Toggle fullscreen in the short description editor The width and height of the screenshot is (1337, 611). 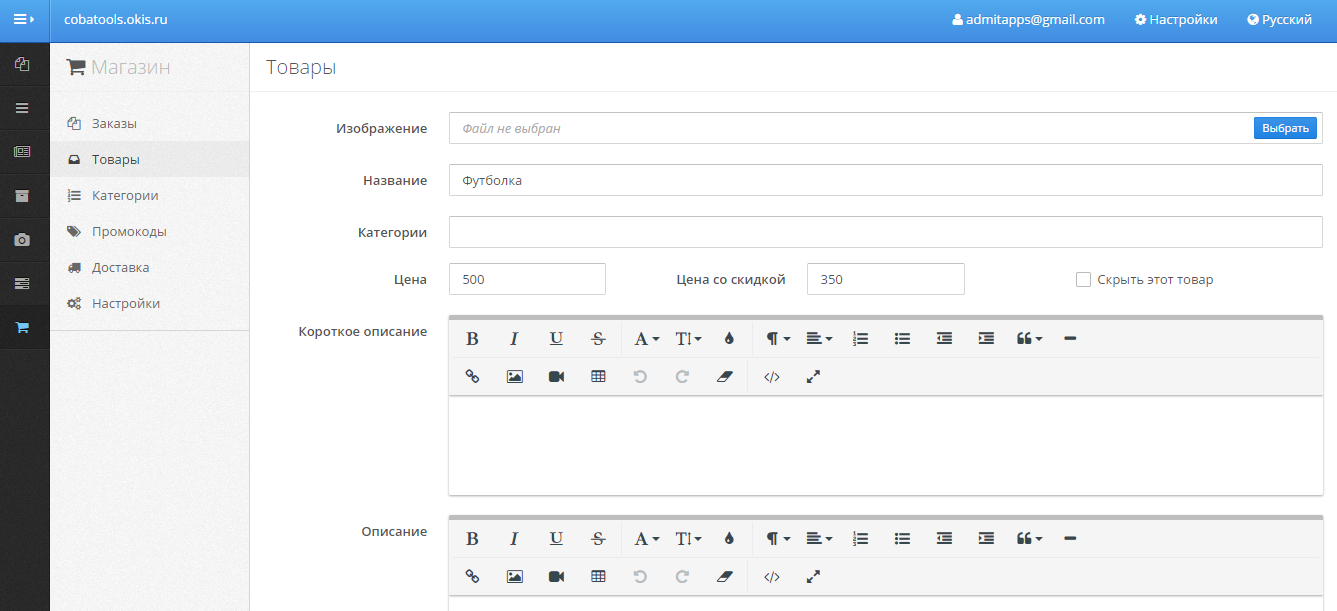click(813, 377)
